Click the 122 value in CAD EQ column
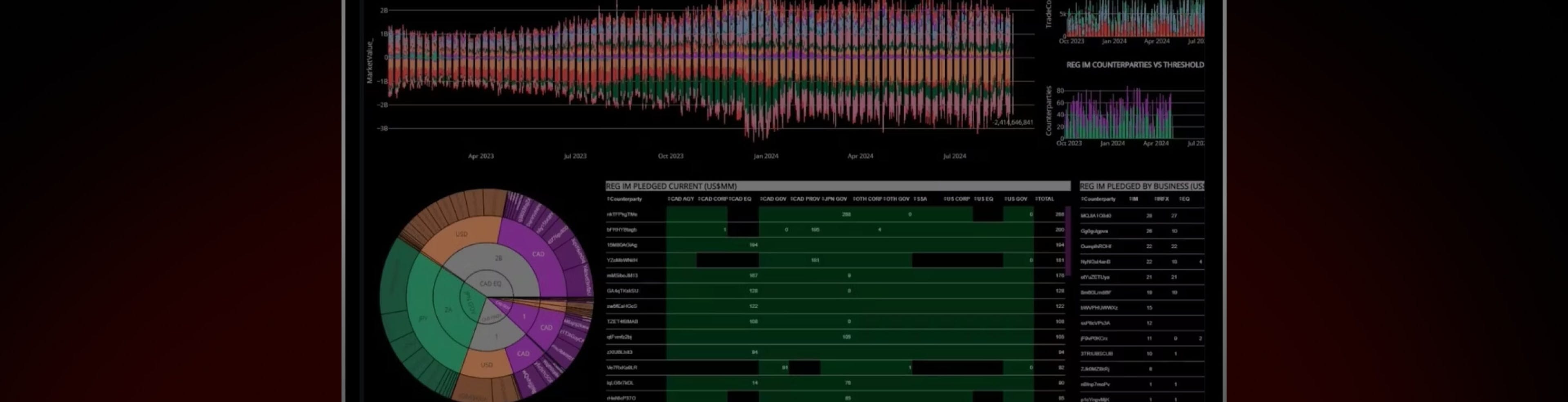1568x402 pixels. [753, 306]
